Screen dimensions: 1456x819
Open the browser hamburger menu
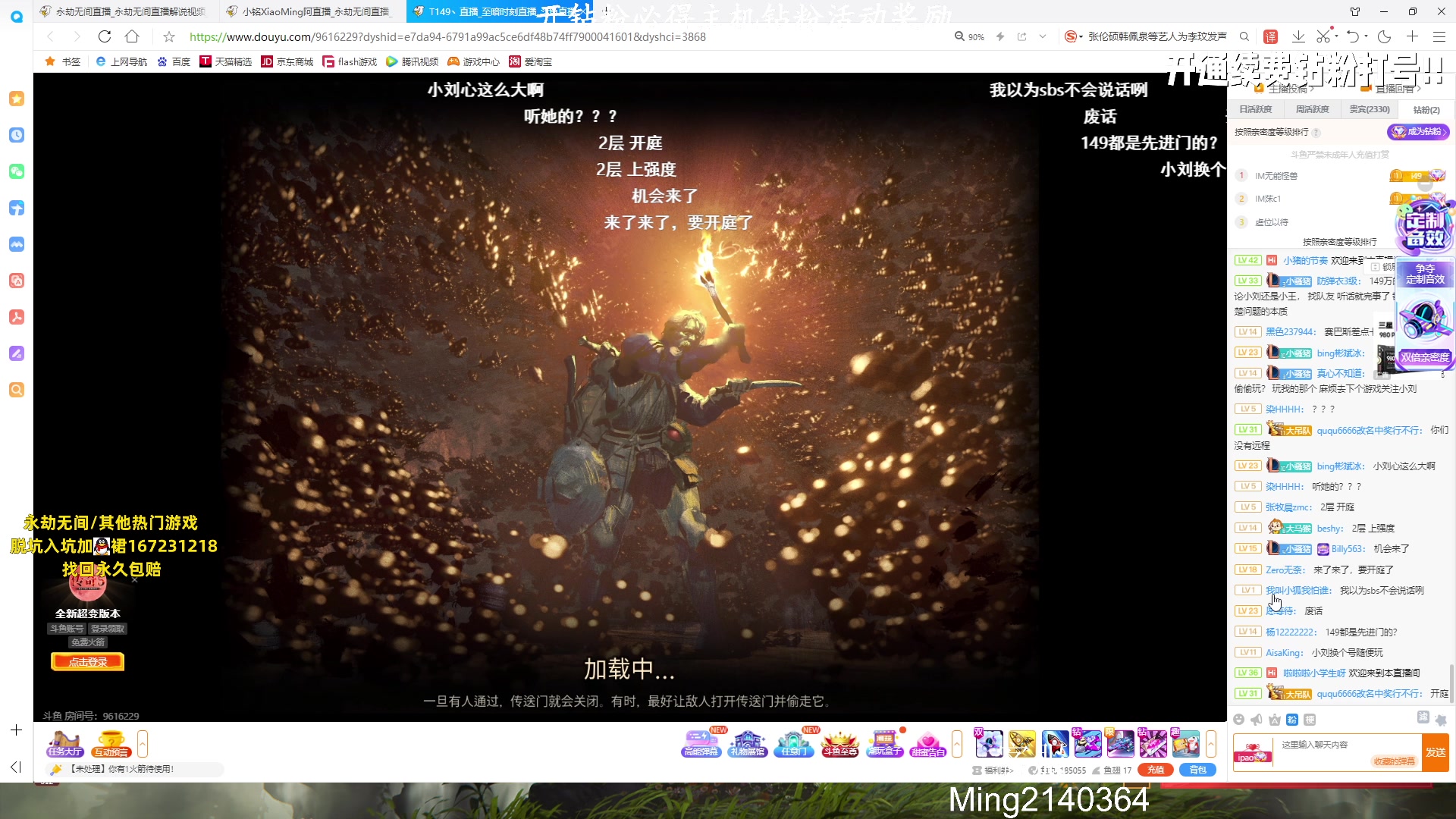point(1439,36)
